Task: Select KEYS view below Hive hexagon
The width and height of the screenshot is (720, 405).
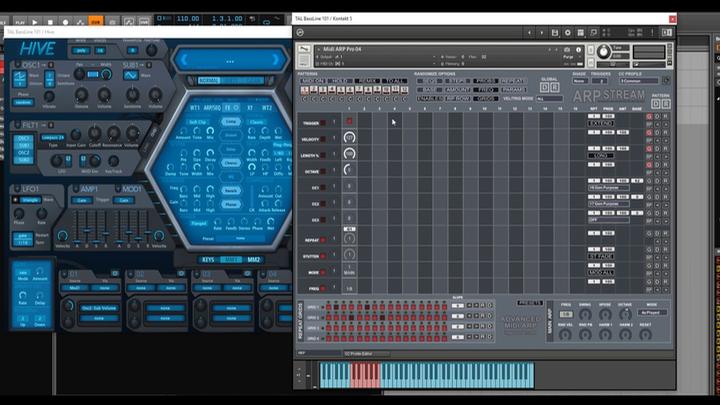Action: 208,260
